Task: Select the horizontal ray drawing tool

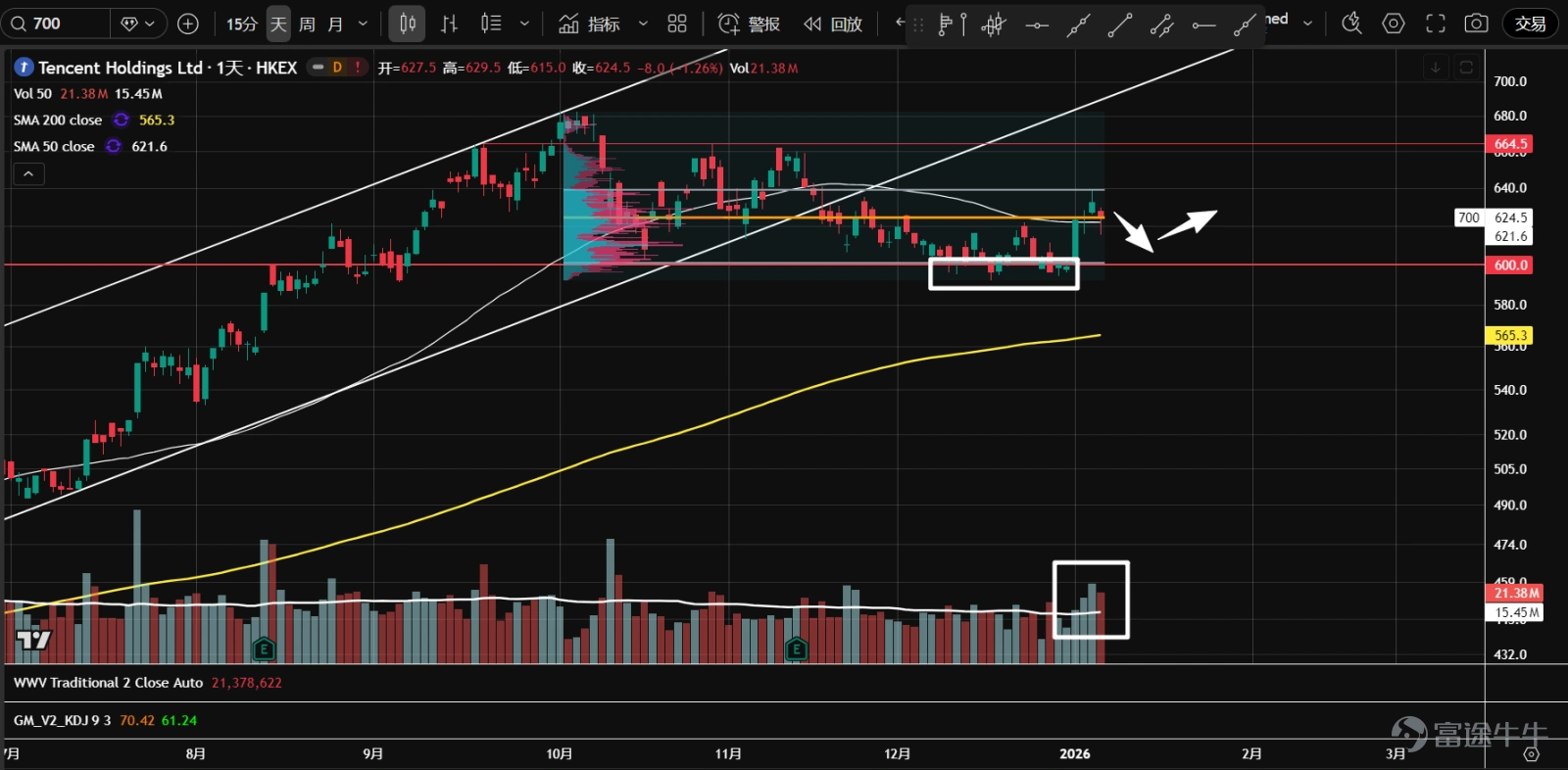Action: point(1203,24)
